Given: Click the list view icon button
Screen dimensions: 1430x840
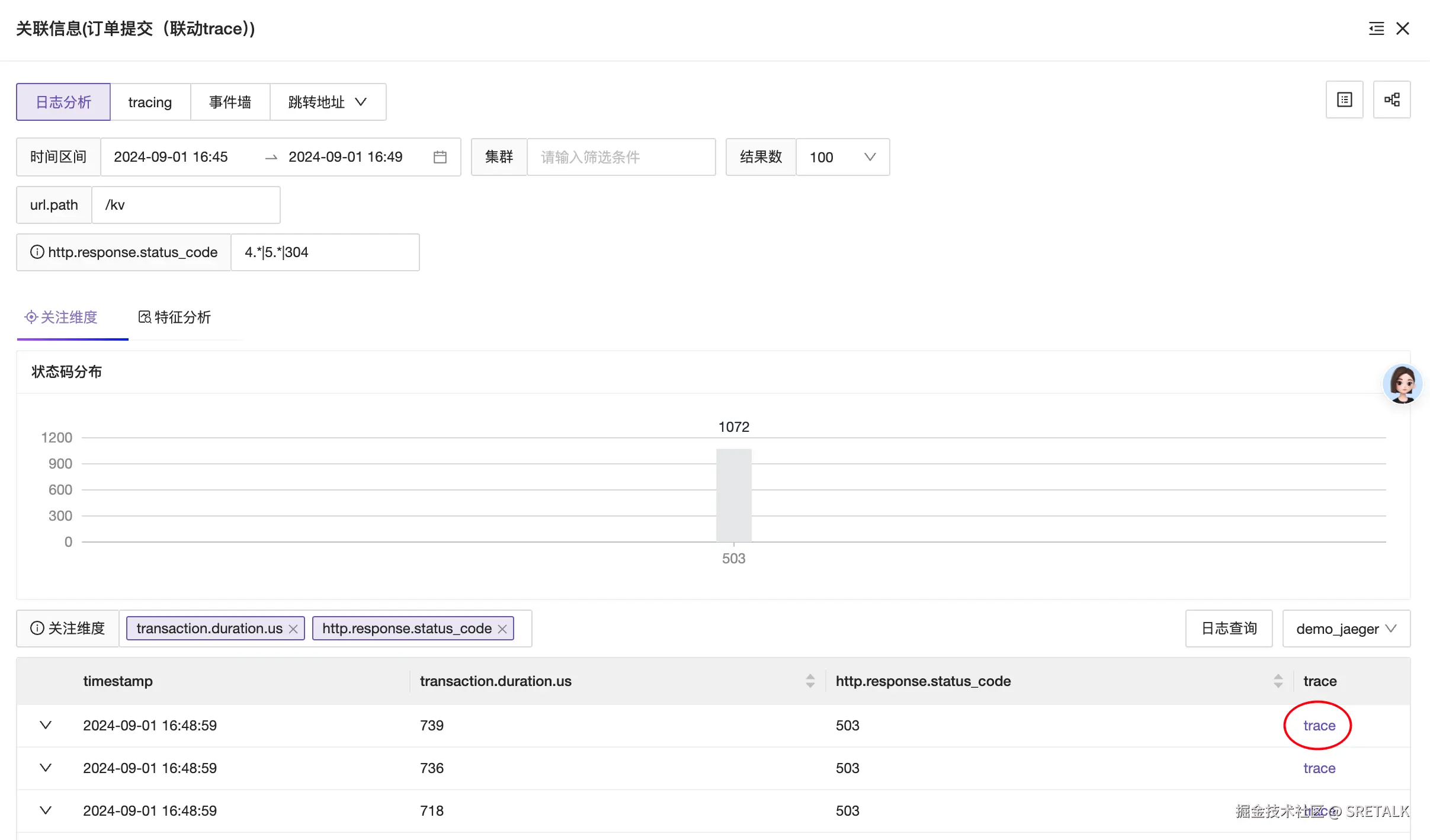Looking at the screenshot, I should pyautogui.click(x=1344, y=100).
